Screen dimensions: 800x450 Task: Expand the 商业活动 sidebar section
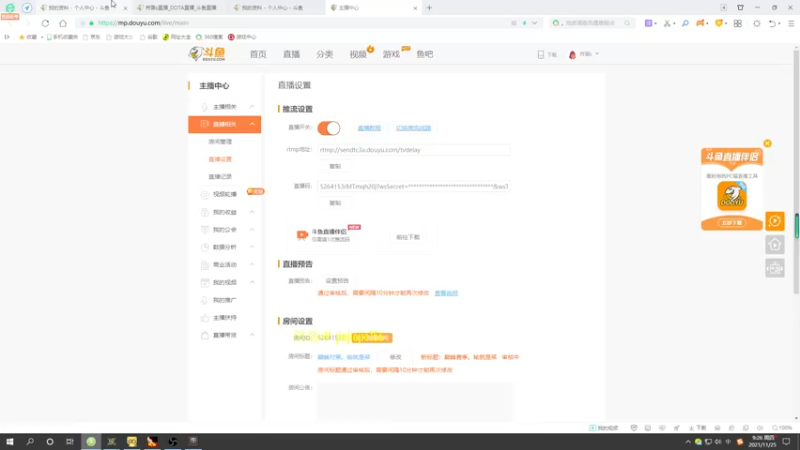pyautogui.click(x=252, y=264)
